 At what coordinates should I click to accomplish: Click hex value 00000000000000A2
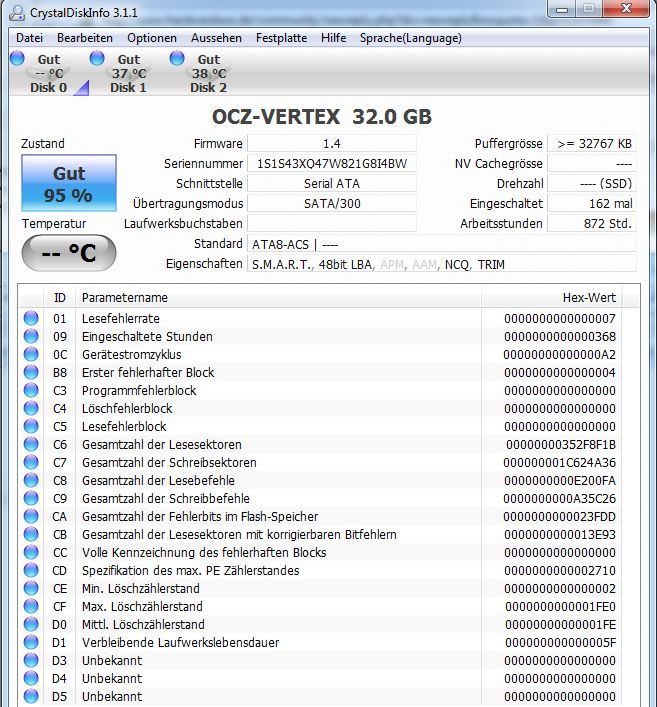coord(560,355)
